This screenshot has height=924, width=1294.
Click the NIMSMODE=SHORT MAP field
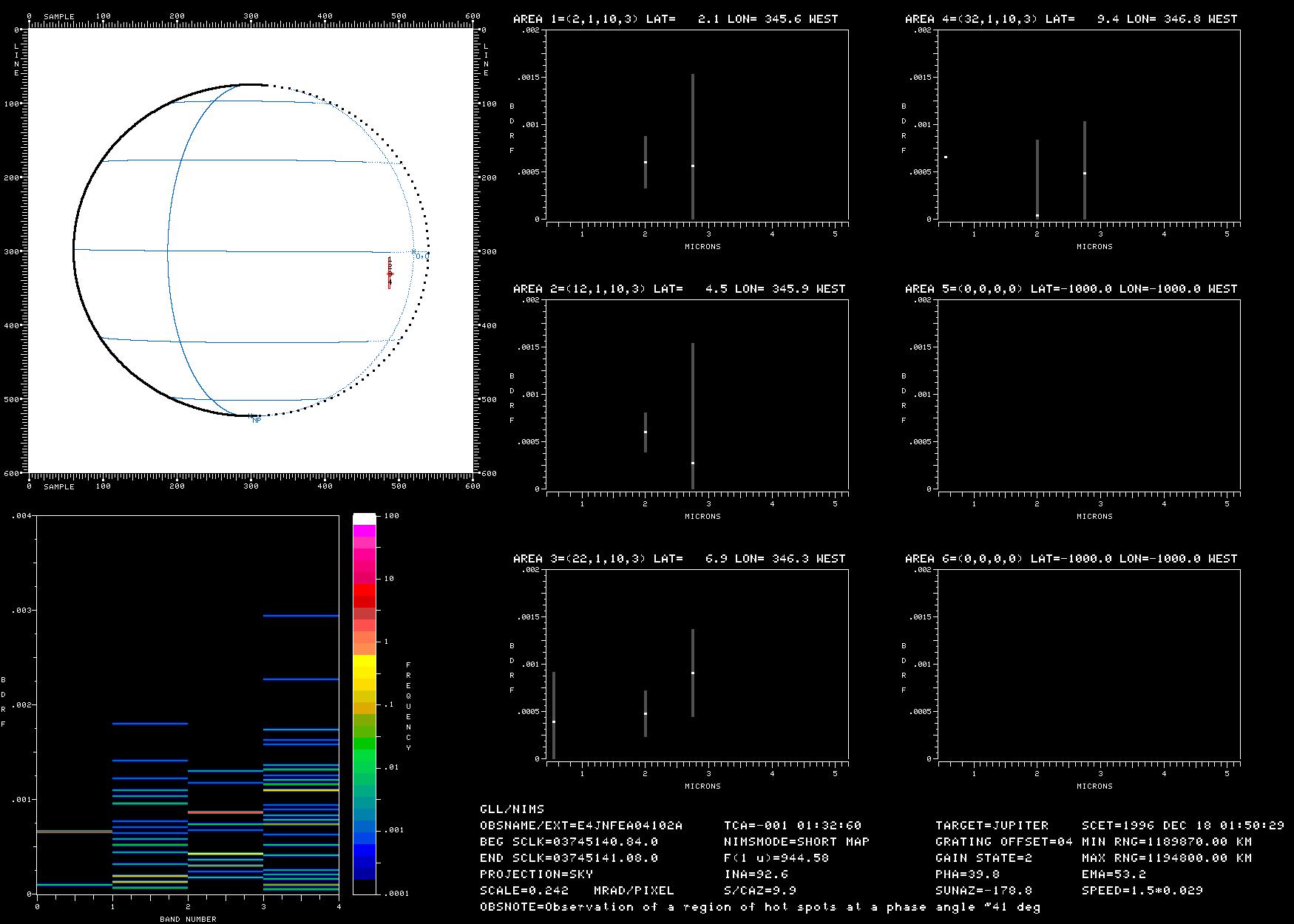796,841
